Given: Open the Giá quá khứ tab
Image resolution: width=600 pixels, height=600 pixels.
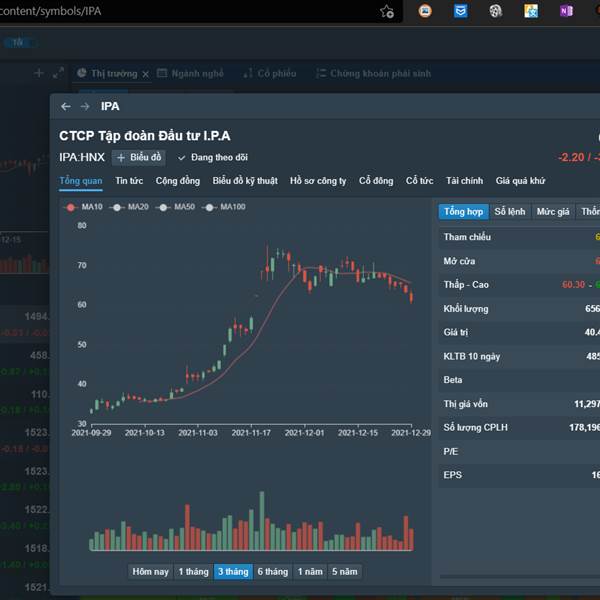Looking at the screenshot, I should (x=520, y=181).
